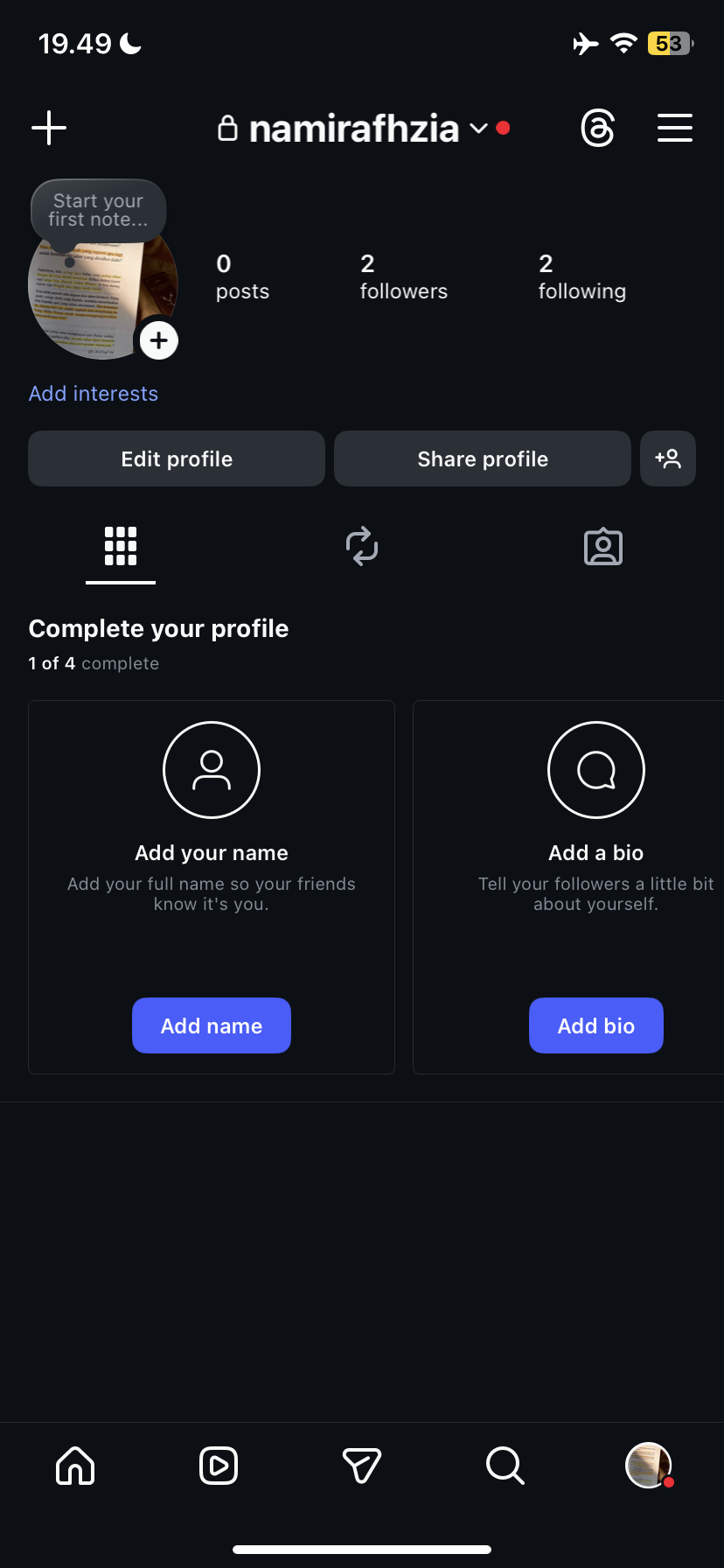Switch to the tagged photos tab
The image size is (724, 1568).
point(603,547)
